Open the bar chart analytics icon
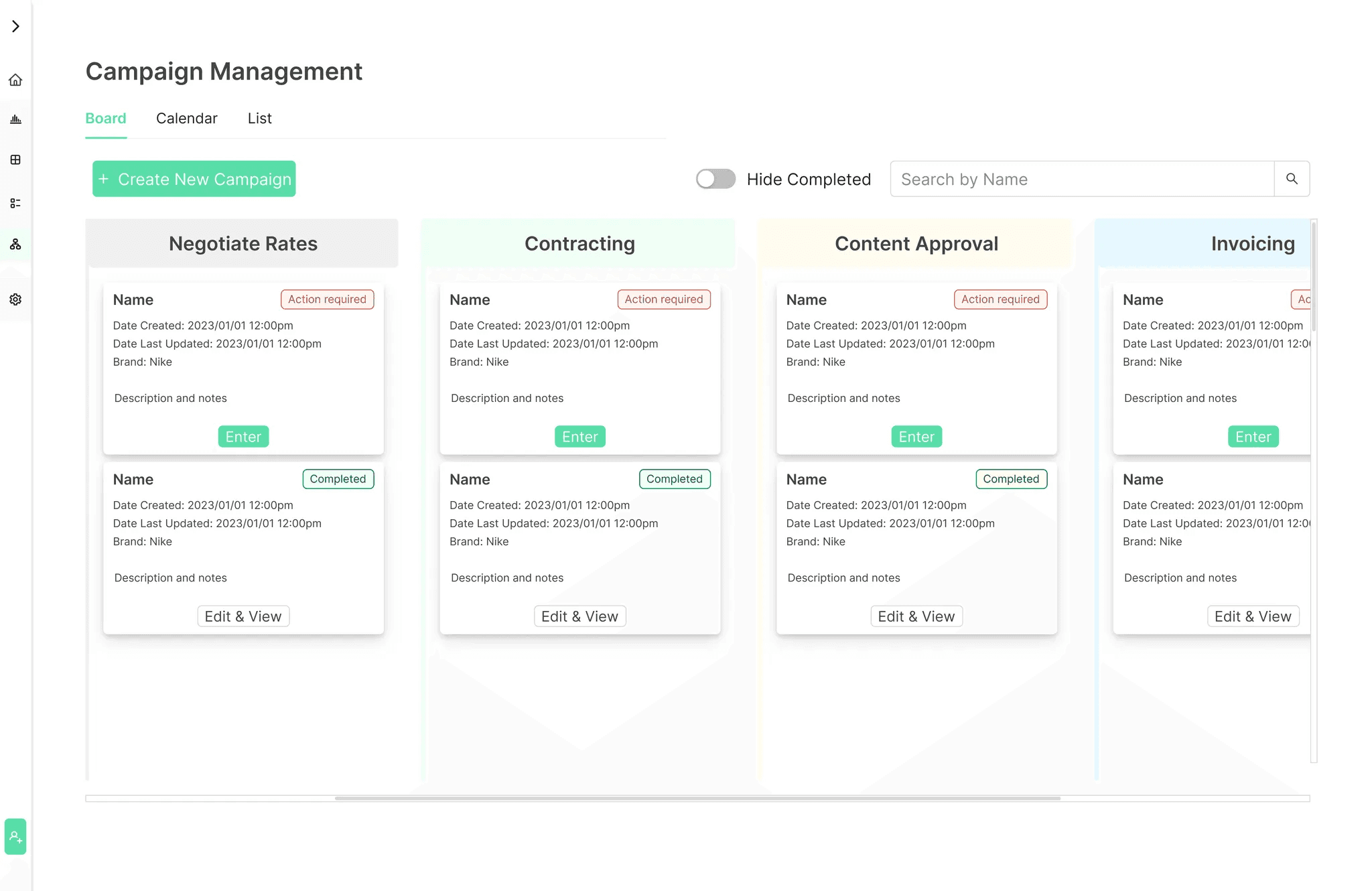This screenshot has width=1372, height=891. click(x=15, y=119)
